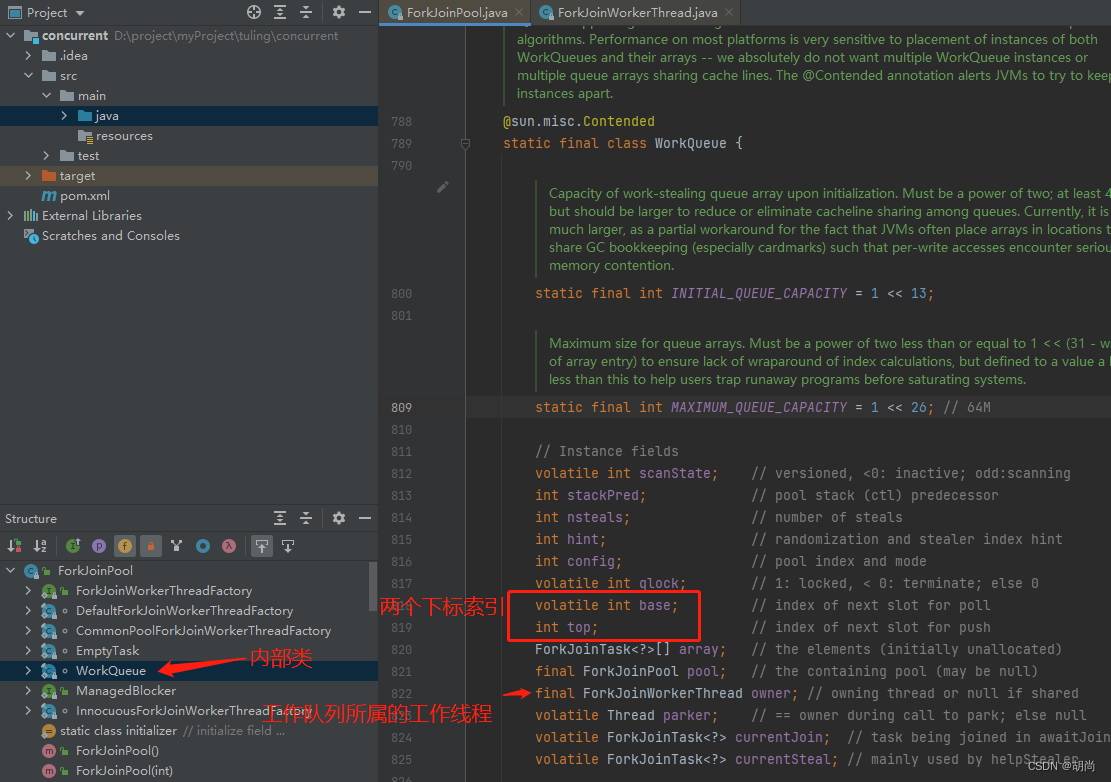Expand the .idea folder

(x=28, y=55)
